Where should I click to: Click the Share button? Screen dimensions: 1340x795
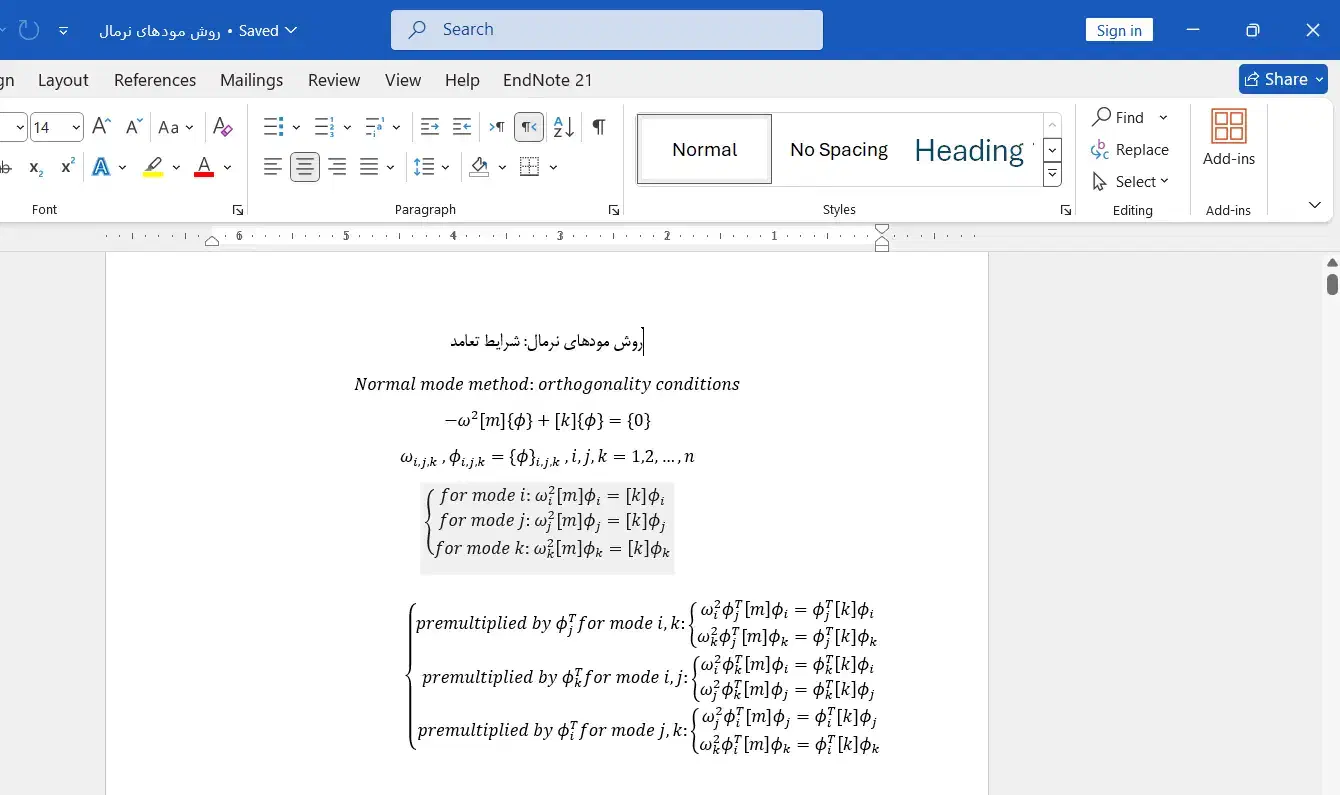1282,79
